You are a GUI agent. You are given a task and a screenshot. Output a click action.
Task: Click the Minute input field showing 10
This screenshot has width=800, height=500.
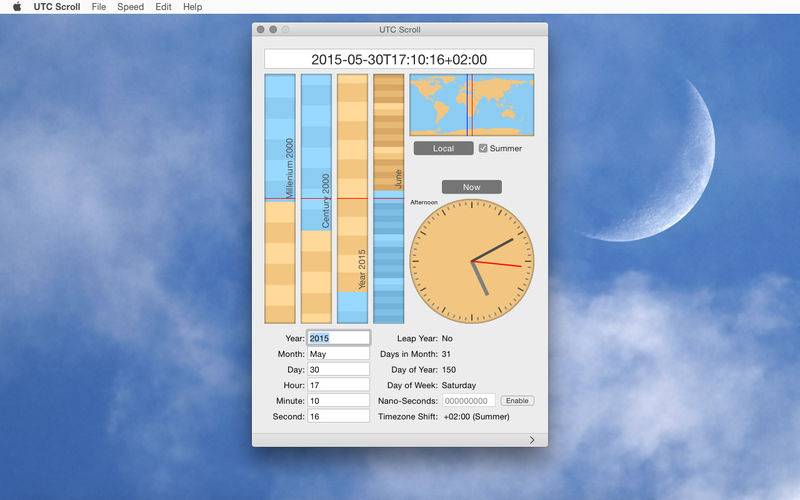339,401
